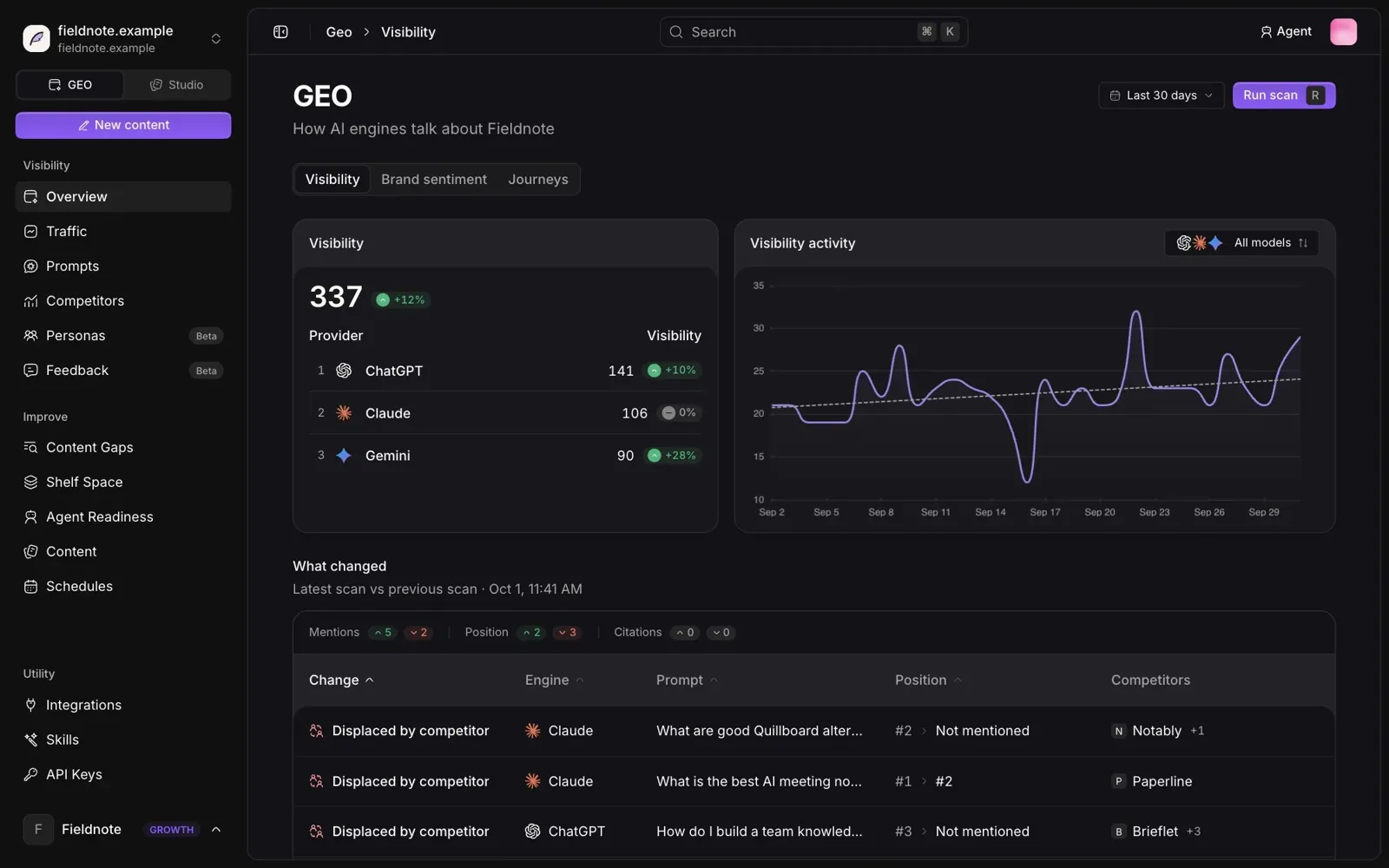Select the Visibility tab
The width and height of the screenshot is (1389, 868).
point(332,180)
